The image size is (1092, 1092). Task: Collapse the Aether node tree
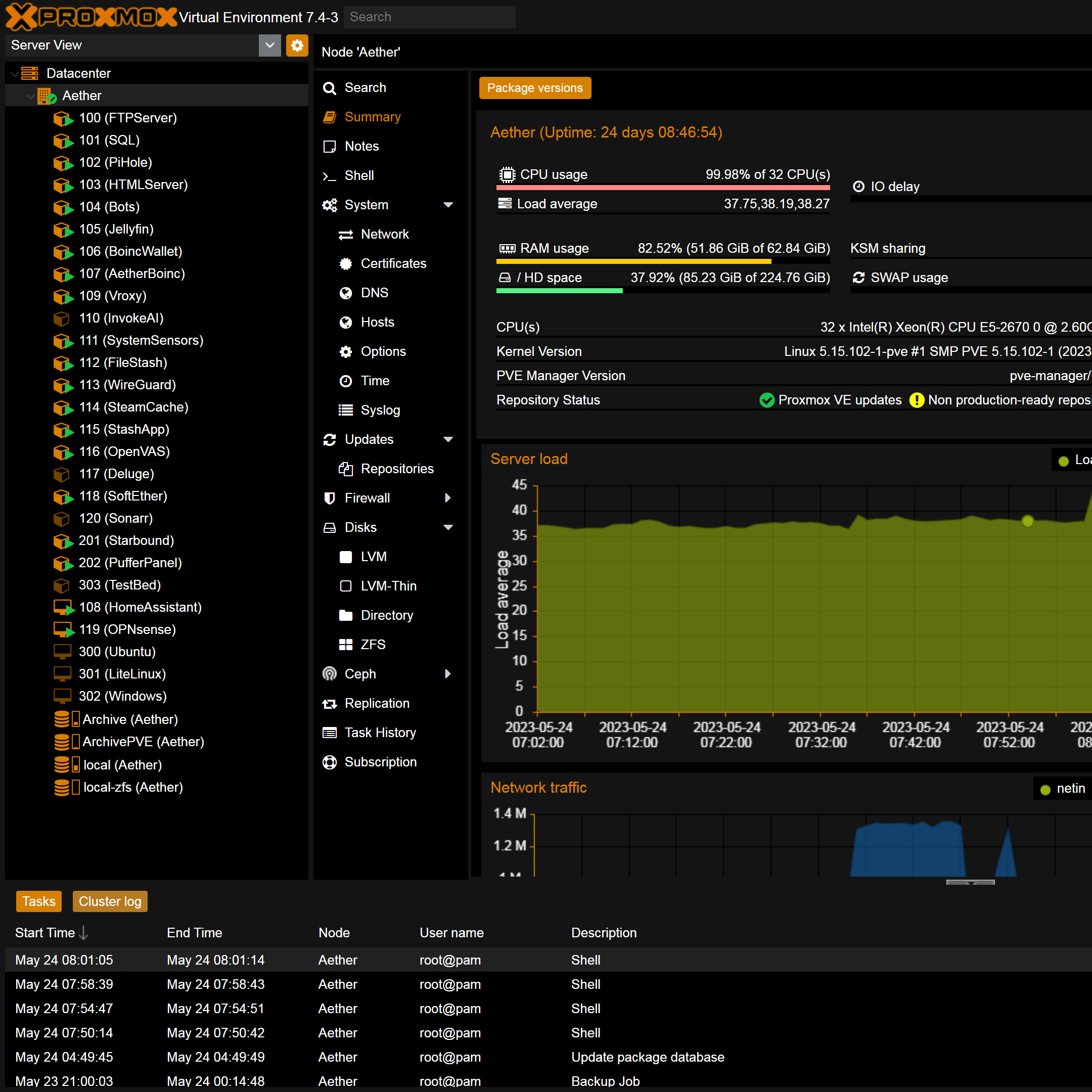(x=30, y=96)
